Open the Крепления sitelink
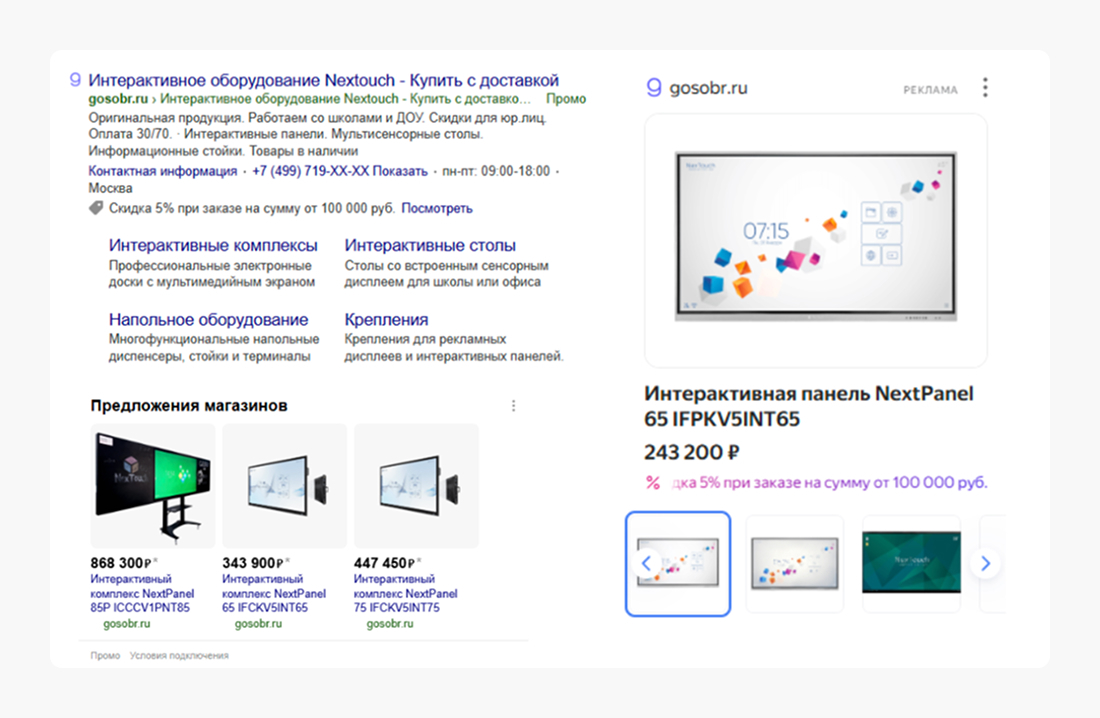This screenshot has width=1100, height=718. pos(387,319)
